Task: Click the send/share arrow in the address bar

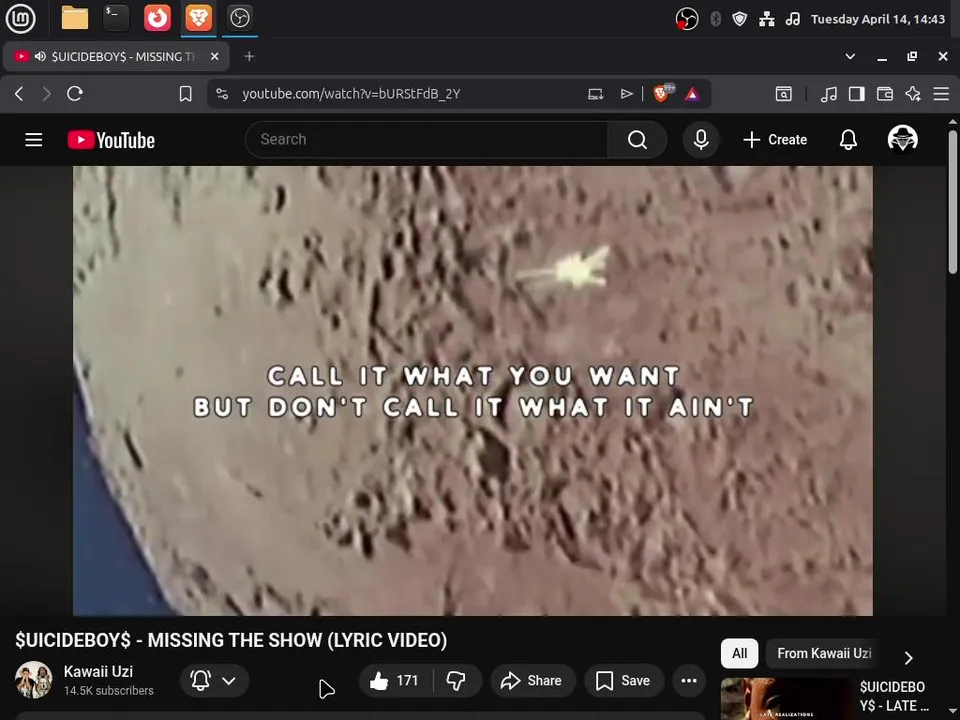Action: tap(626, 94)
